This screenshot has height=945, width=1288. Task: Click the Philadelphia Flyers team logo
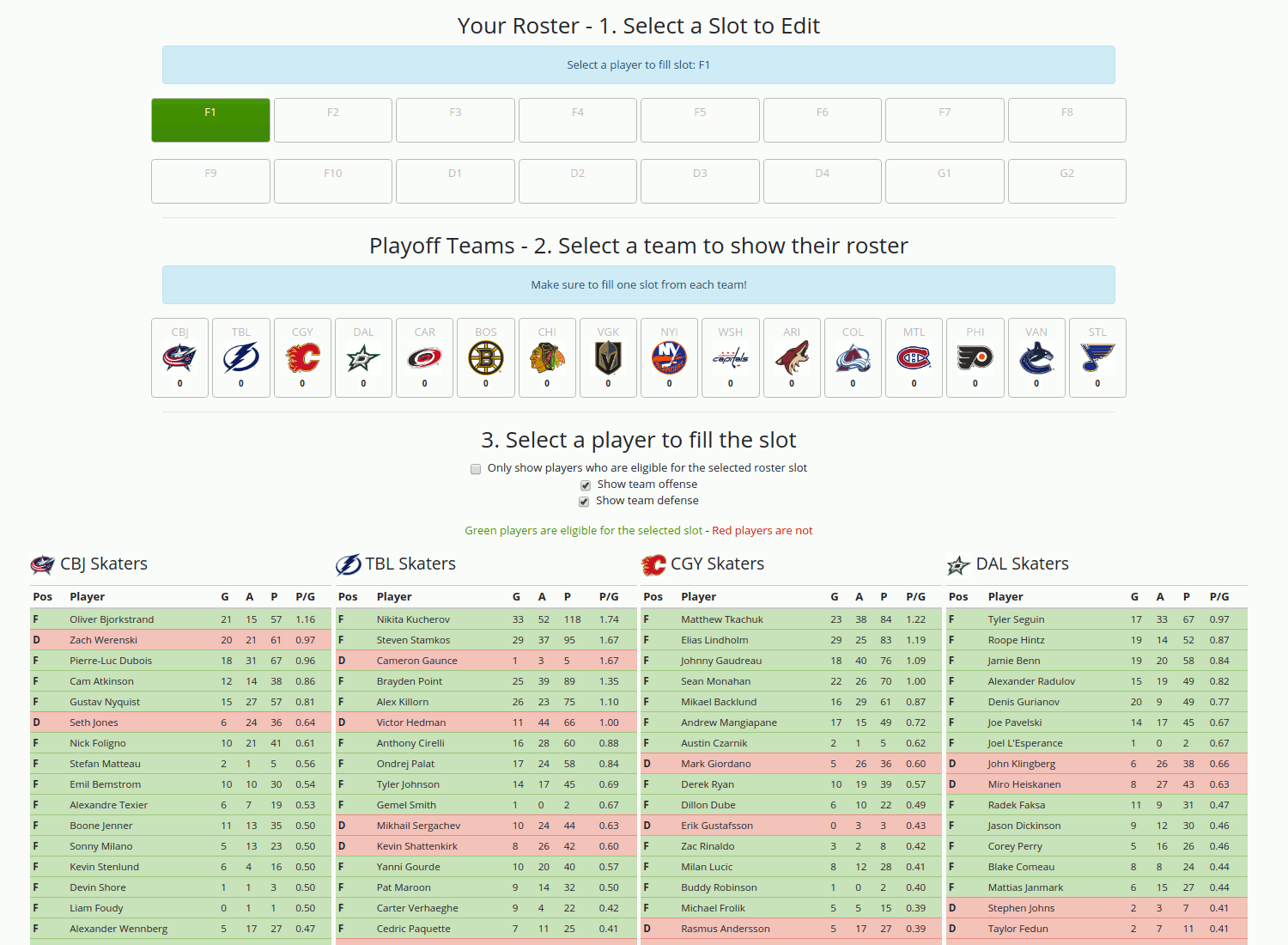pos(975,357)
